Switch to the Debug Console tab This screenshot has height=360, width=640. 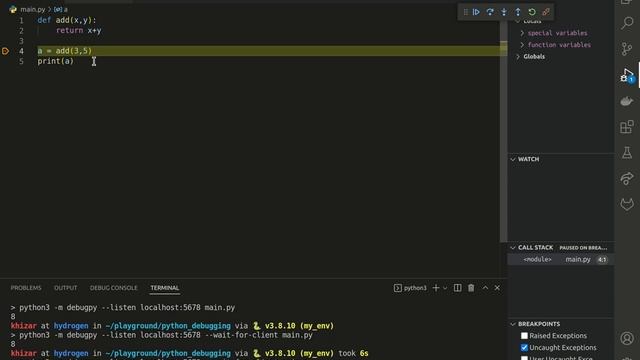tap(113, 288)
